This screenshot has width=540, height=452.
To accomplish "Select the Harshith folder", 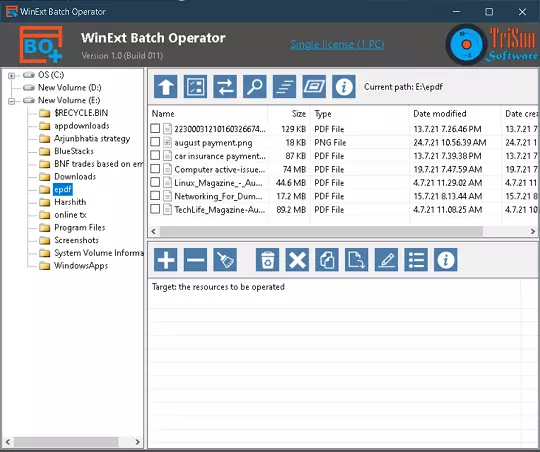I will pos(70,202).
